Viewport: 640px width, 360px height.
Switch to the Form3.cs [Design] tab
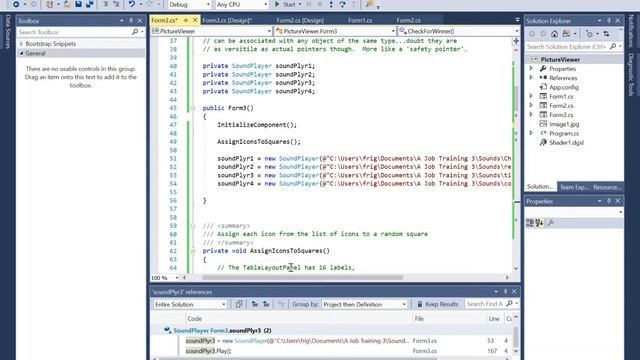(227, 20)
